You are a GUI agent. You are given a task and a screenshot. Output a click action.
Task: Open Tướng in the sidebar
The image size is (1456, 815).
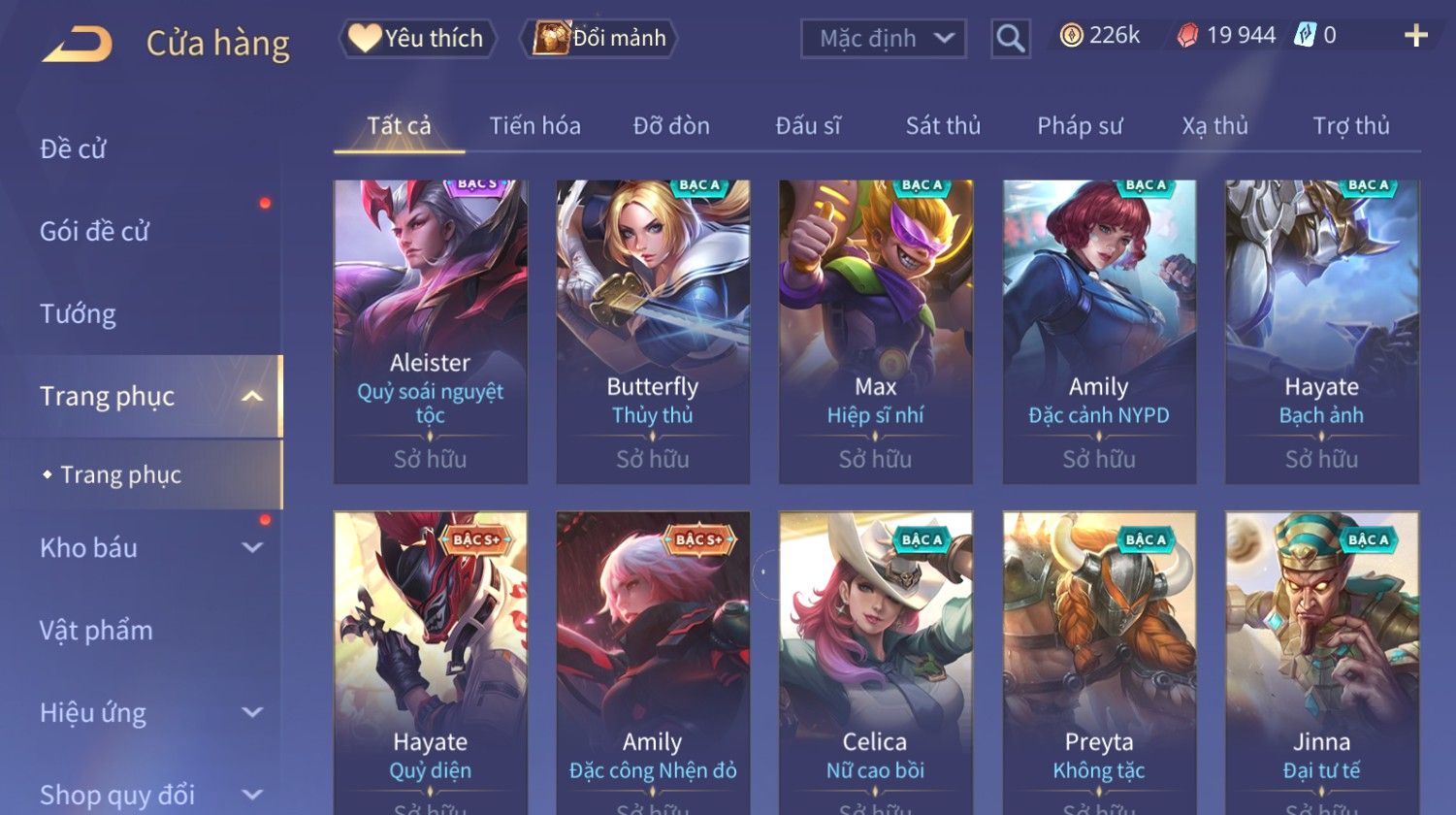coord(78,314)
